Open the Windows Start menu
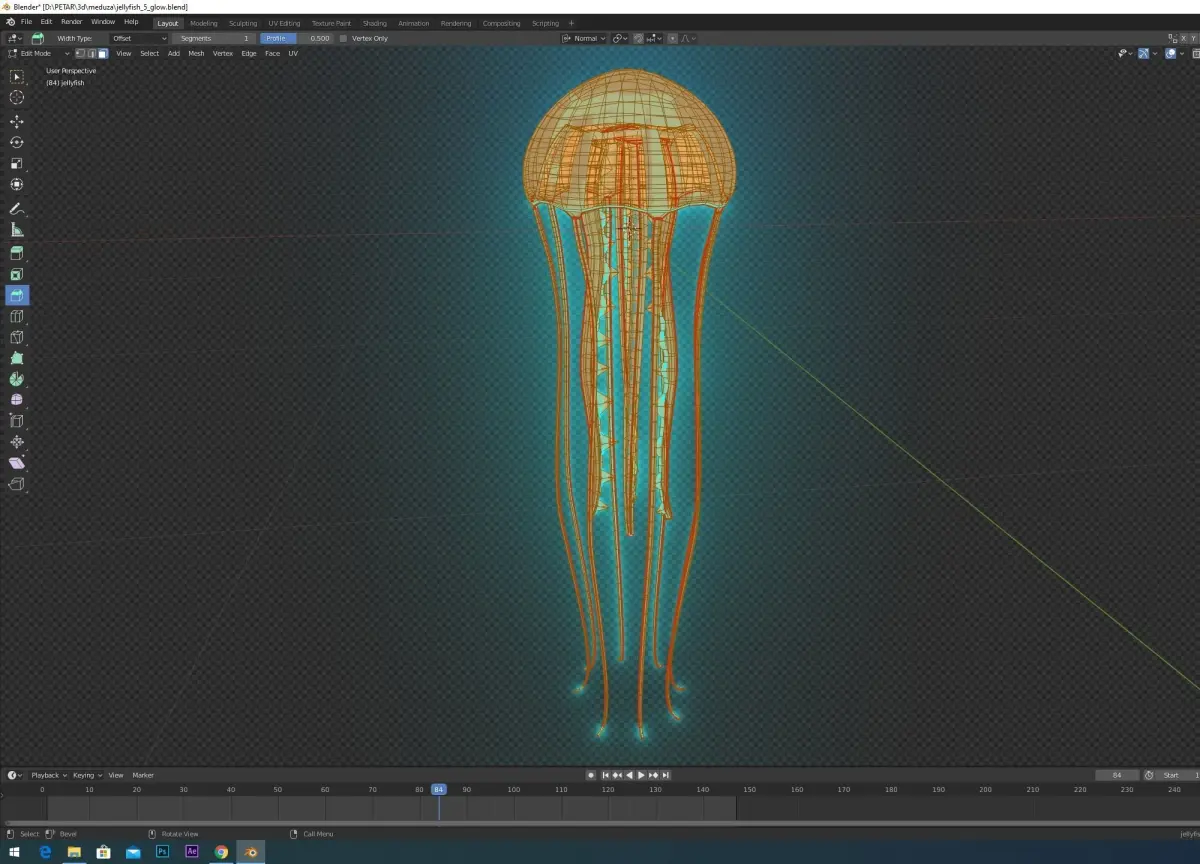The height and width of the screenshot is (864, 1200). 15,852
